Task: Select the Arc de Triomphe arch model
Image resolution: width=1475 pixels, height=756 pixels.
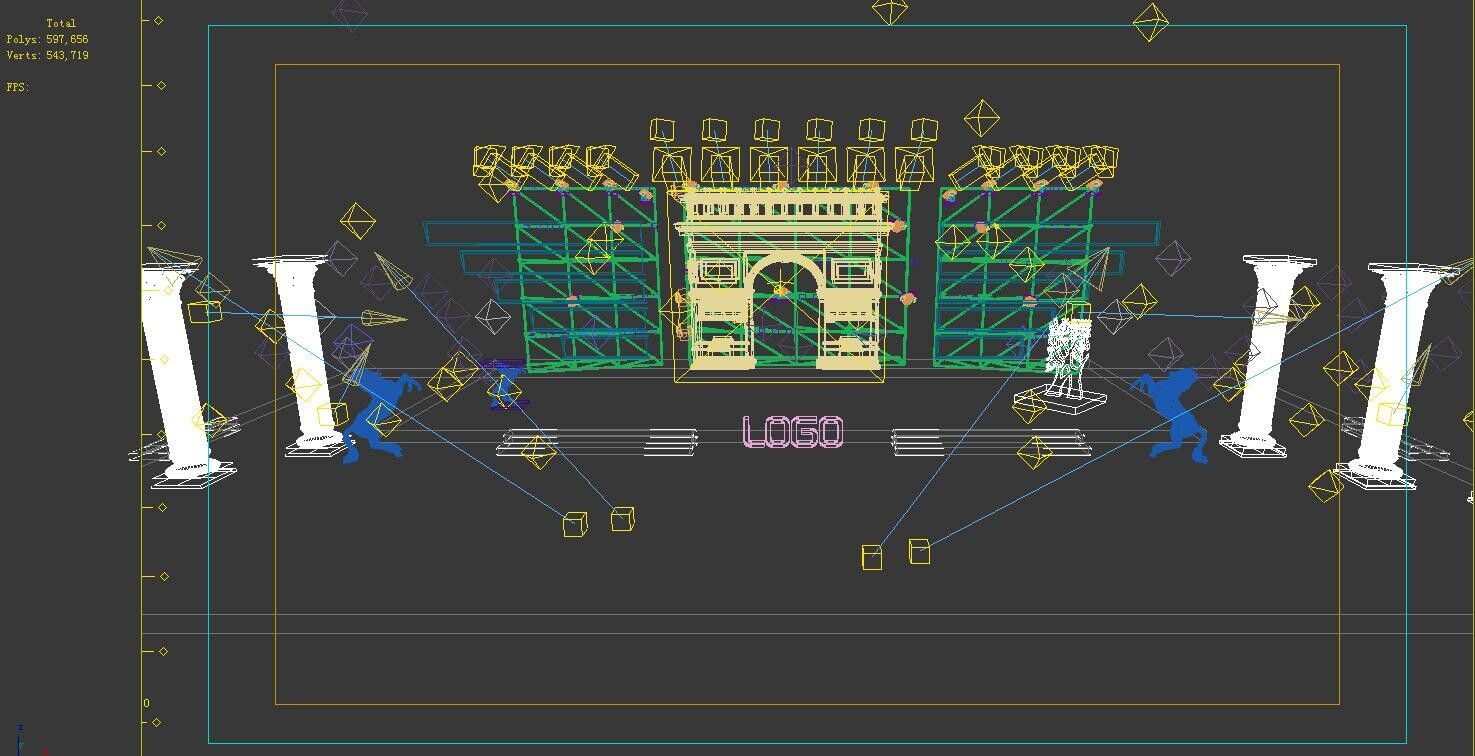Action: pos(783,280)
